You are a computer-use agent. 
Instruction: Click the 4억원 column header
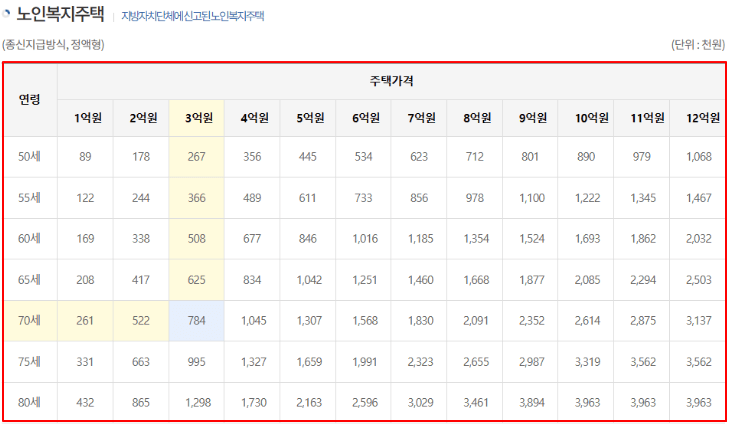pyautogui.click(x=252, y=118)
